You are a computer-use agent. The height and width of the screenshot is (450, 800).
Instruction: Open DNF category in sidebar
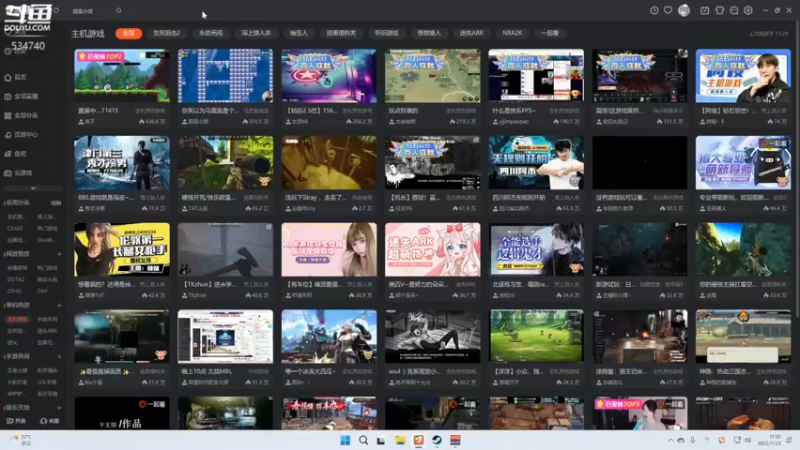(42, 291)
